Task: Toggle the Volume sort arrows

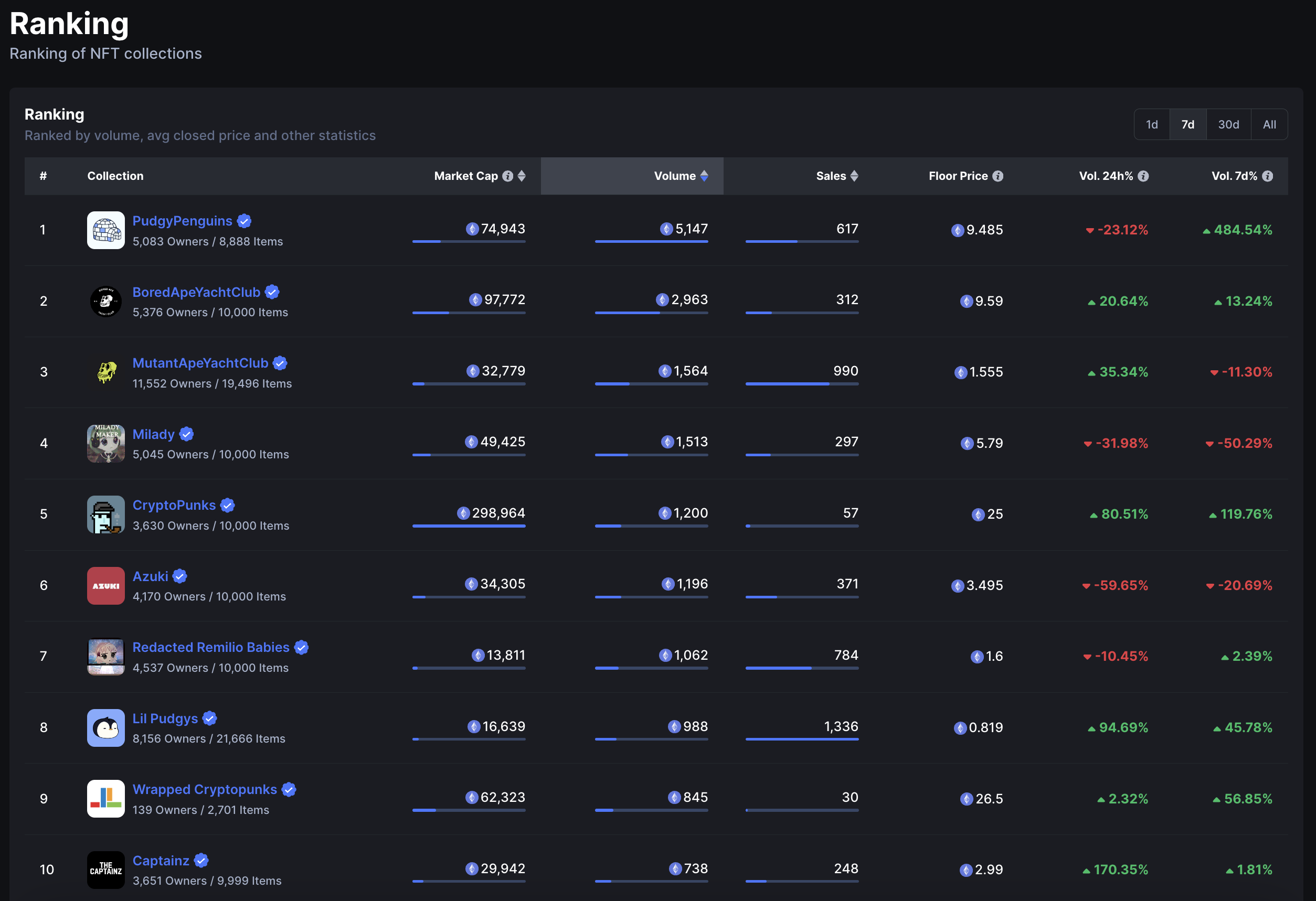Action: click(704, 176)
